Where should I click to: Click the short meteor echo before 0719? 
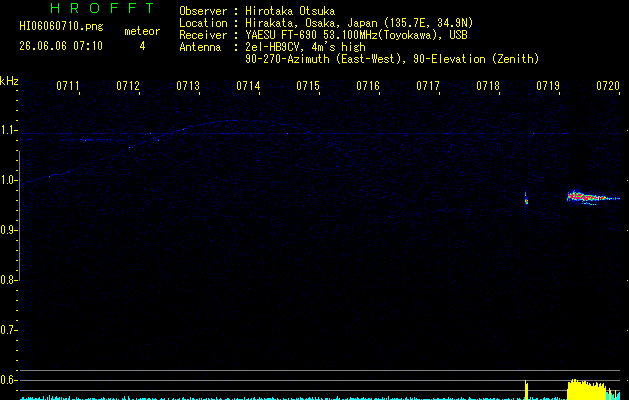(526, 198)
